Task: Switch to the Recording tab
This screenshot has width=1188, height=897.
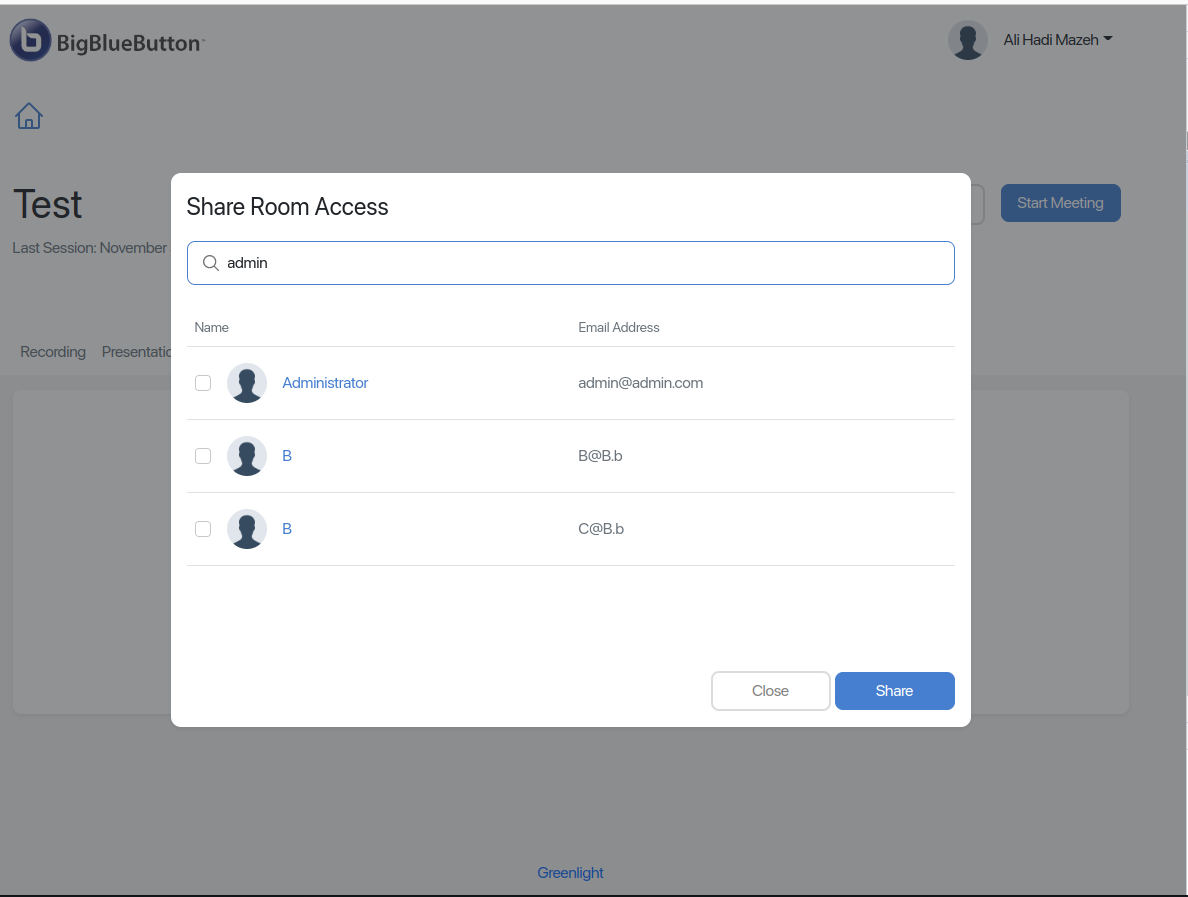Action: (x=52, y=351)
